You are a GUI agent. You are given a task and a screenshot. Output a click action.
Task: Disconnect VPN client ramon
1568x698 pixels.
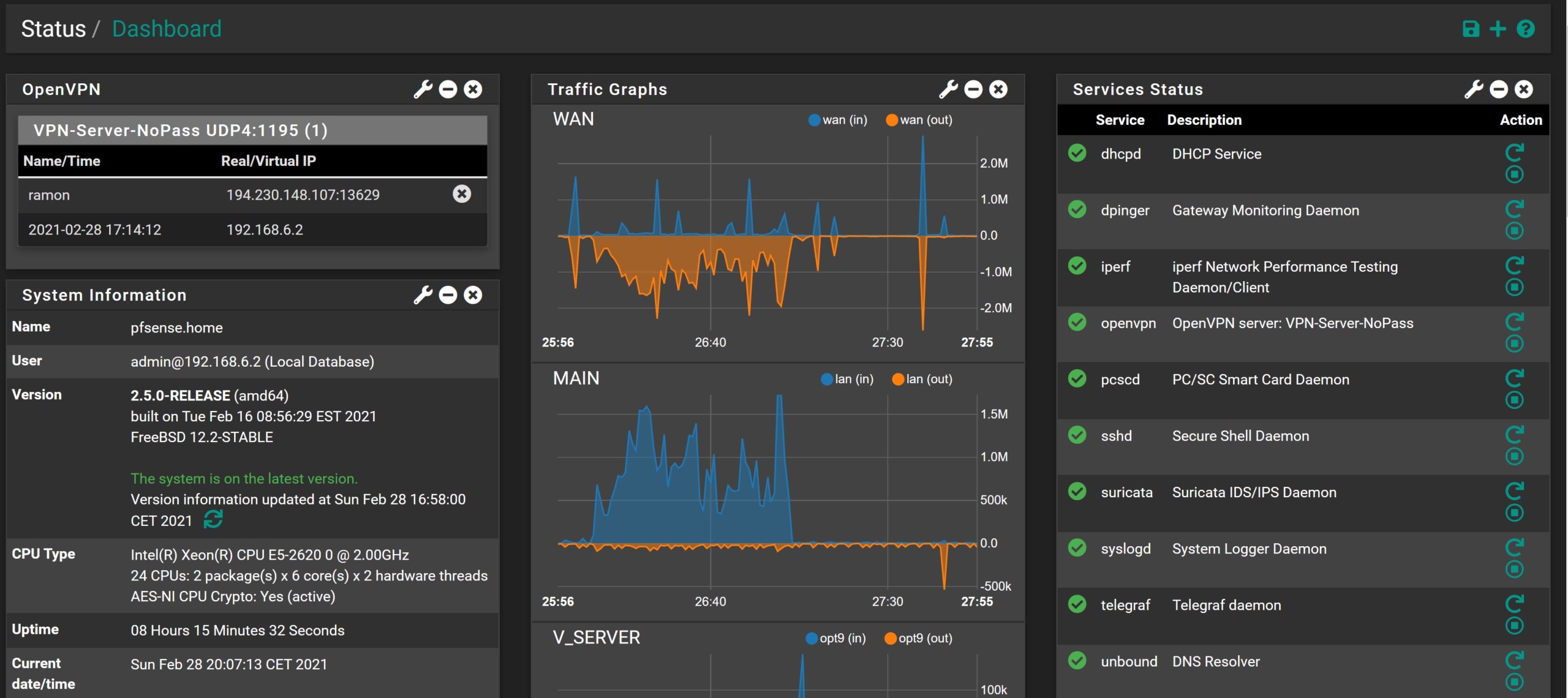(x=462, y=194)
